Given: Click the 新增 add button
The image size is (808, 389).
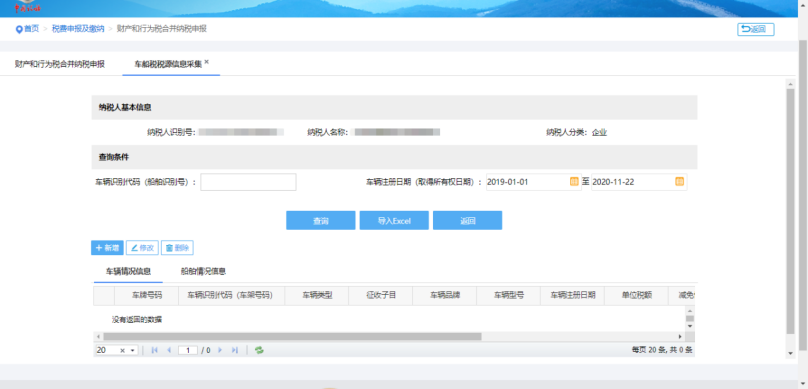Looking at the screenshot, I should point(107,248).
